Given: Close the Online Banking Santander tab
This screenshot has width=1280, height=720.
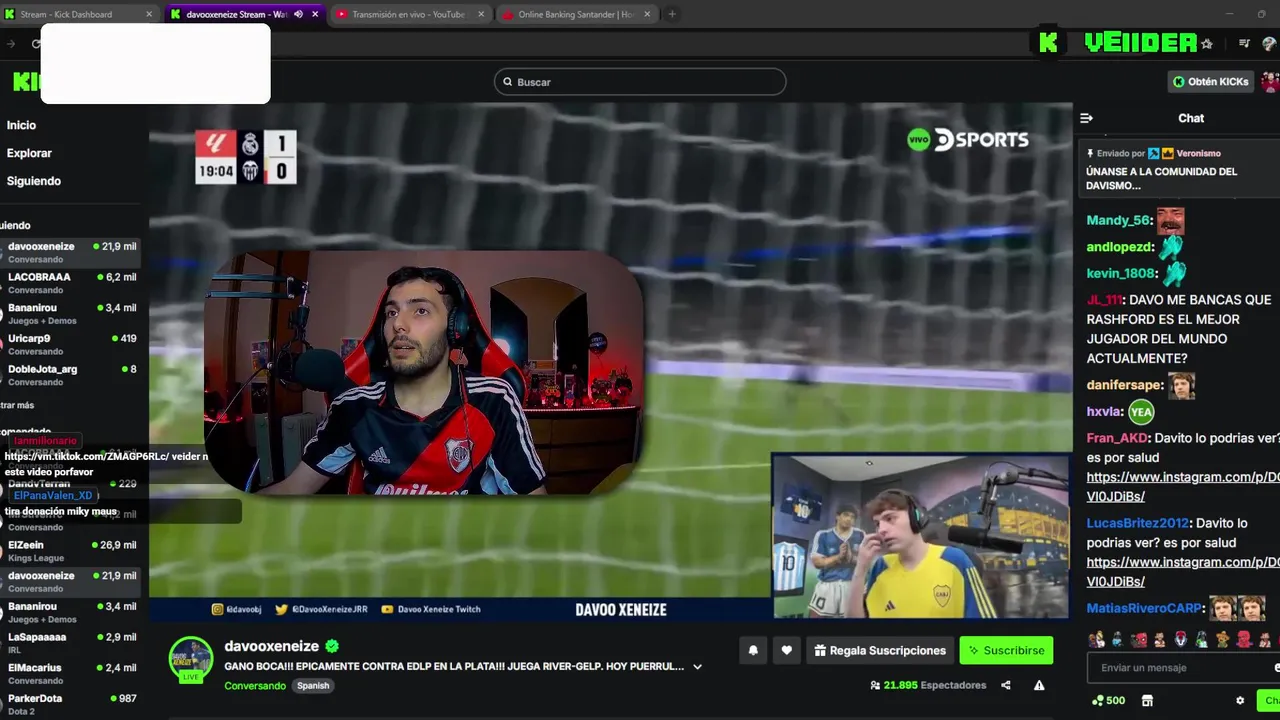Looking at the screenshot, I should (x=647, y=14).
